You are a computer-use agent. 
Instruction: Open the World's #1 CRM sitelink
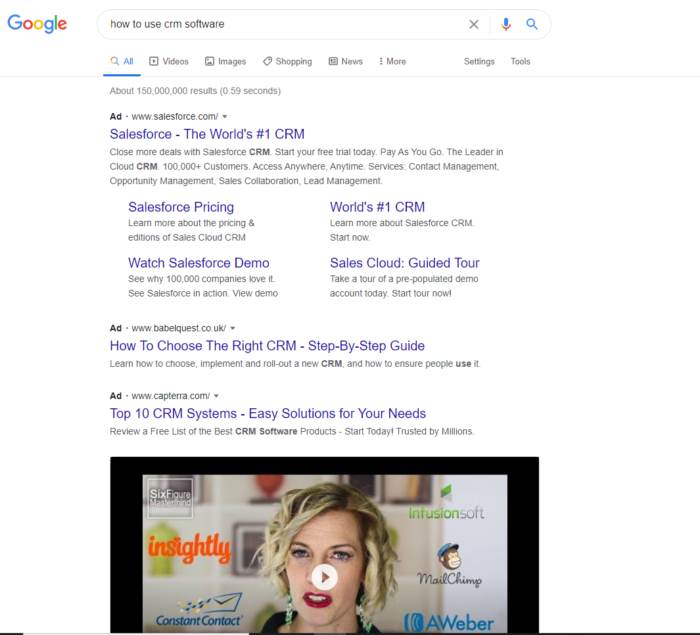point(377,207)
